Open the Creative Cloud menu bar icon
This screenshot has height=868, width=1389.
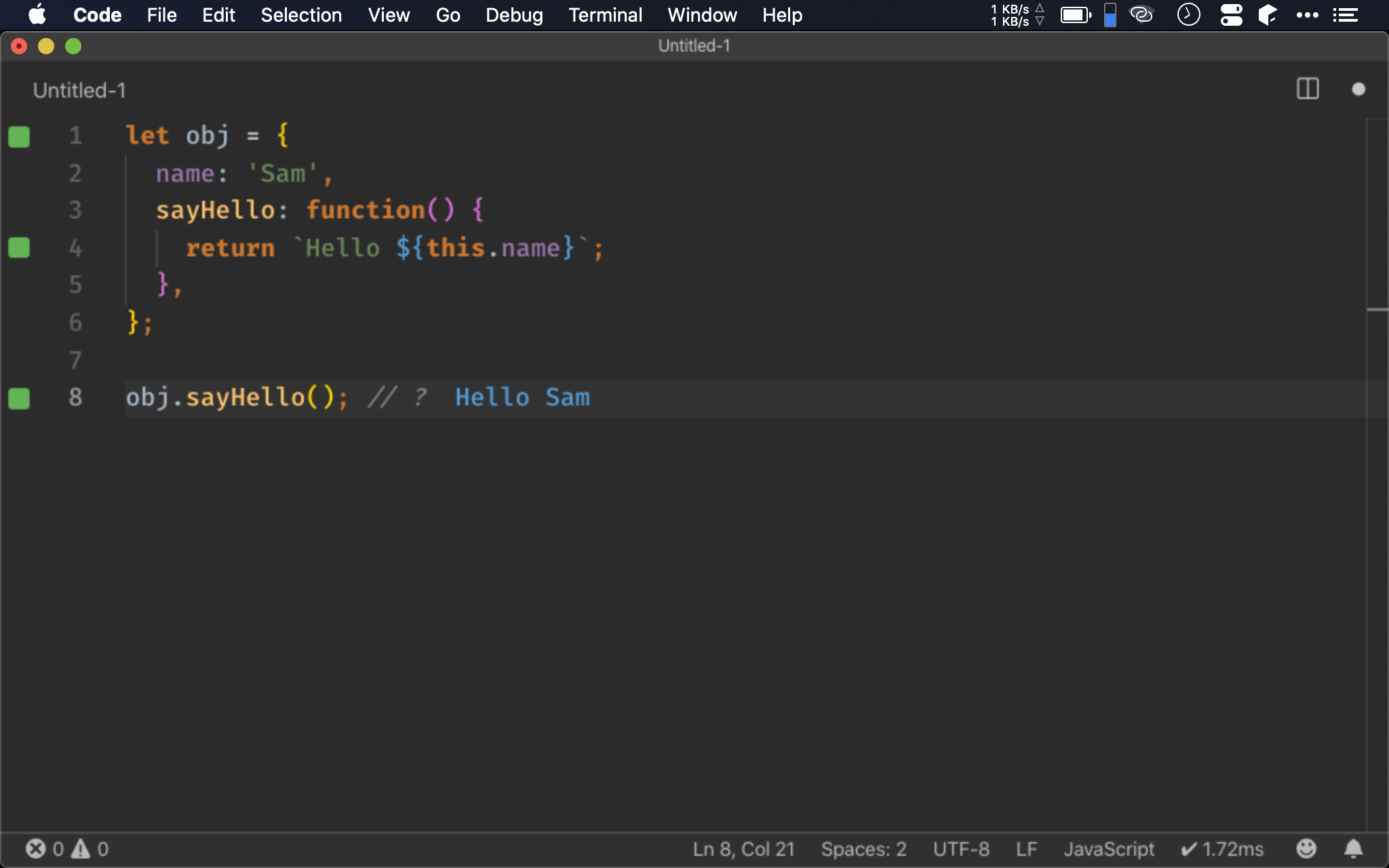pyautogui.click(x=1141, y=15)
